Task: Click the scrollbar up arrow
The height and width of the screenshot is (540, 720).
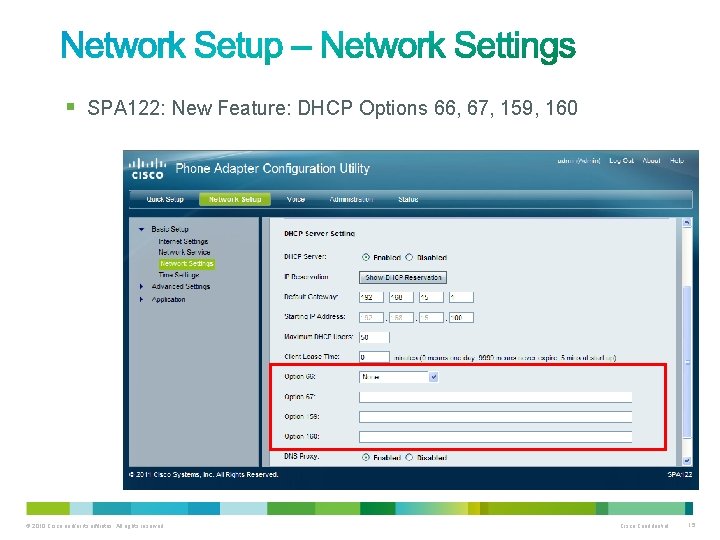Action: (687, 223)
